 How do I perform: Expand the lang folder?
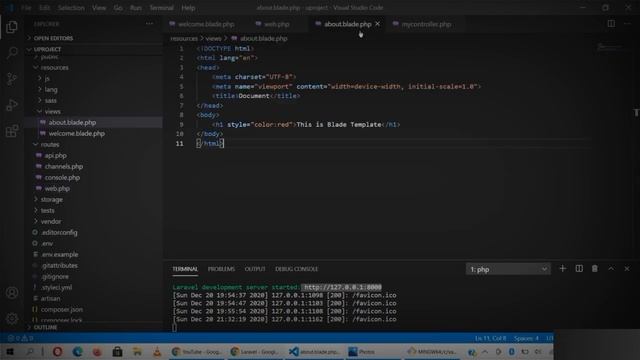click(51, 89)
